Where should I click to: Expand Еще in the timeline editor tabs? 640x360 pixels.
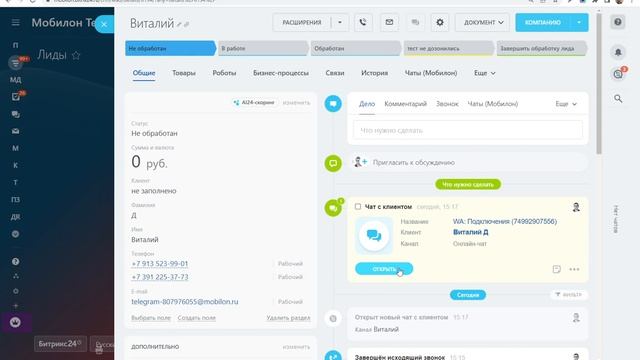pos(566,104)
